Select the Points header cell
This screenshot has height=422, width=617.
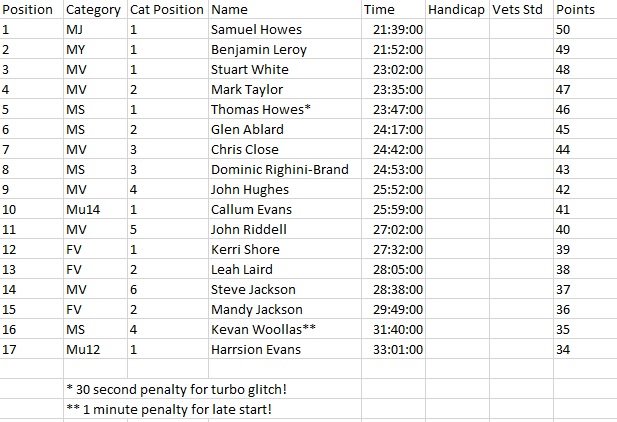577,10
